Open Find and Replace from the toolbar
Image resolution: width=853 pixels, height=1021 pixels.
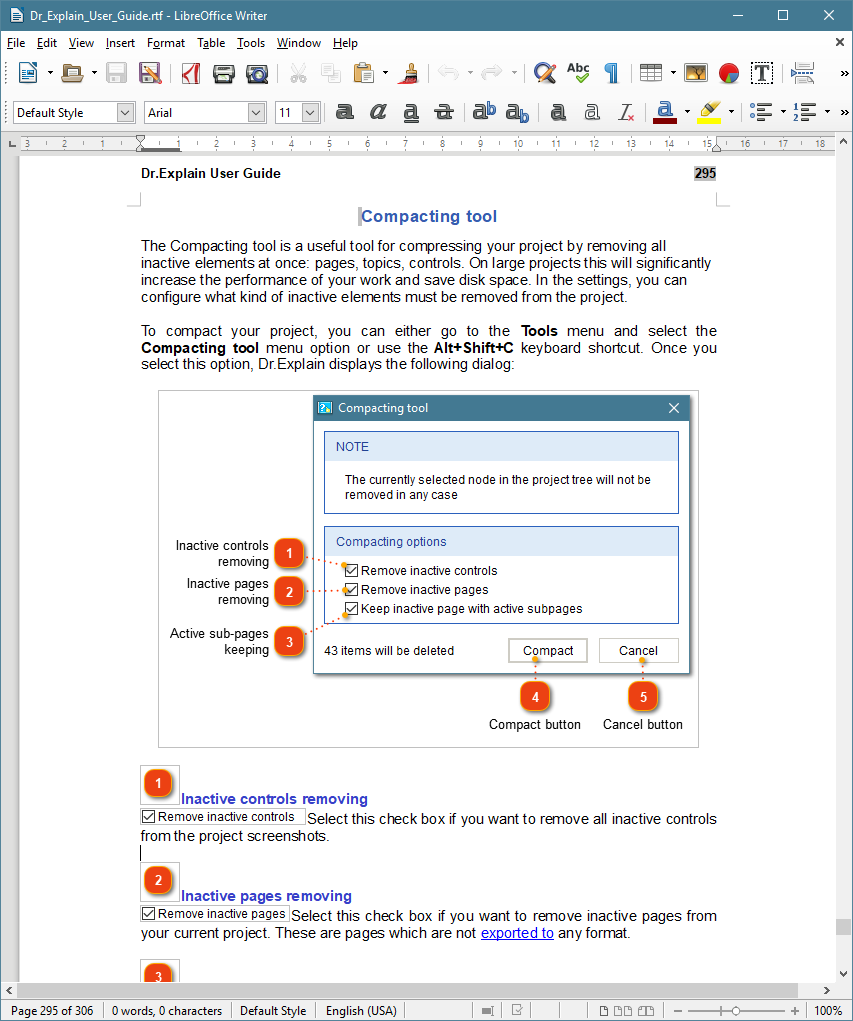pos(544,73)
